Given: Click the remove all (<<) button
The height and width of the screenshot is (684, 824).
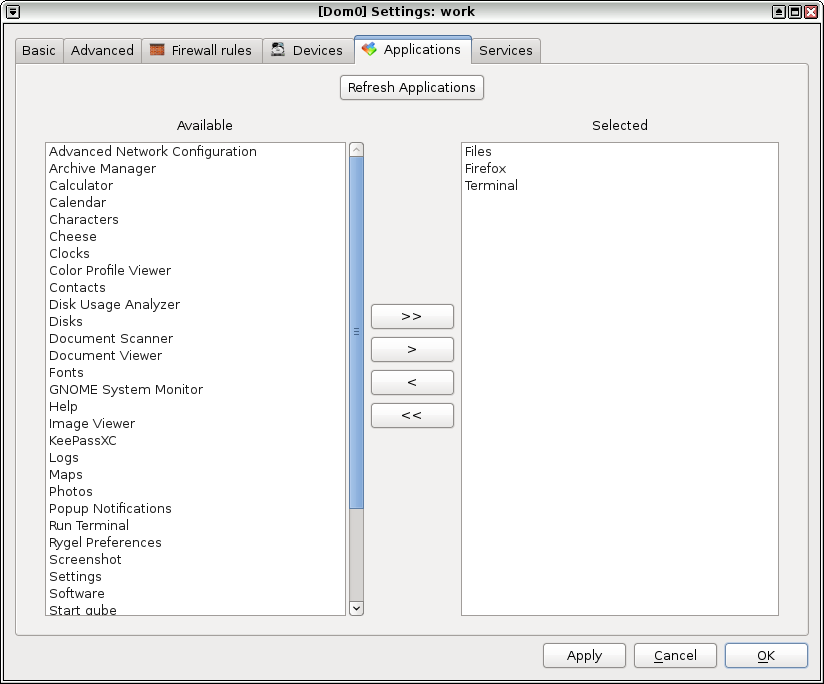Looking at the screenshot, I should point(412,415).
